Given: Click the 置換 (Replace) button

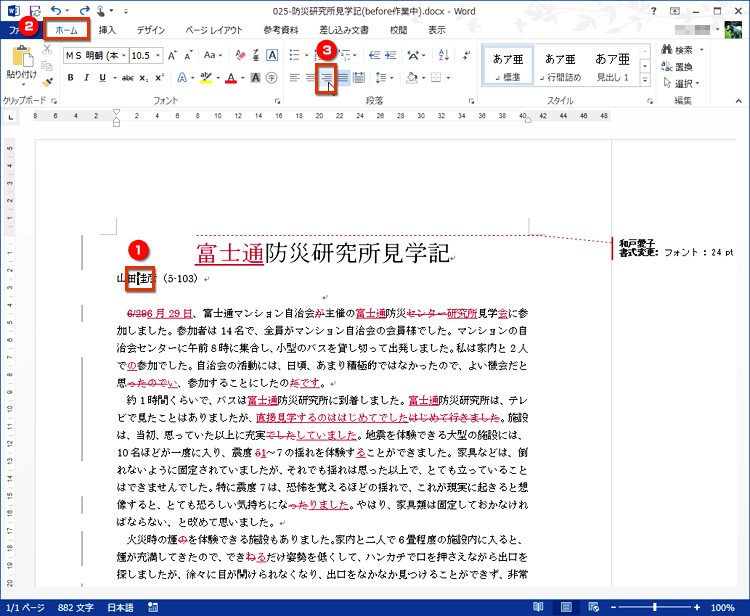Looking at the screenshot, I should click(677, 66).
